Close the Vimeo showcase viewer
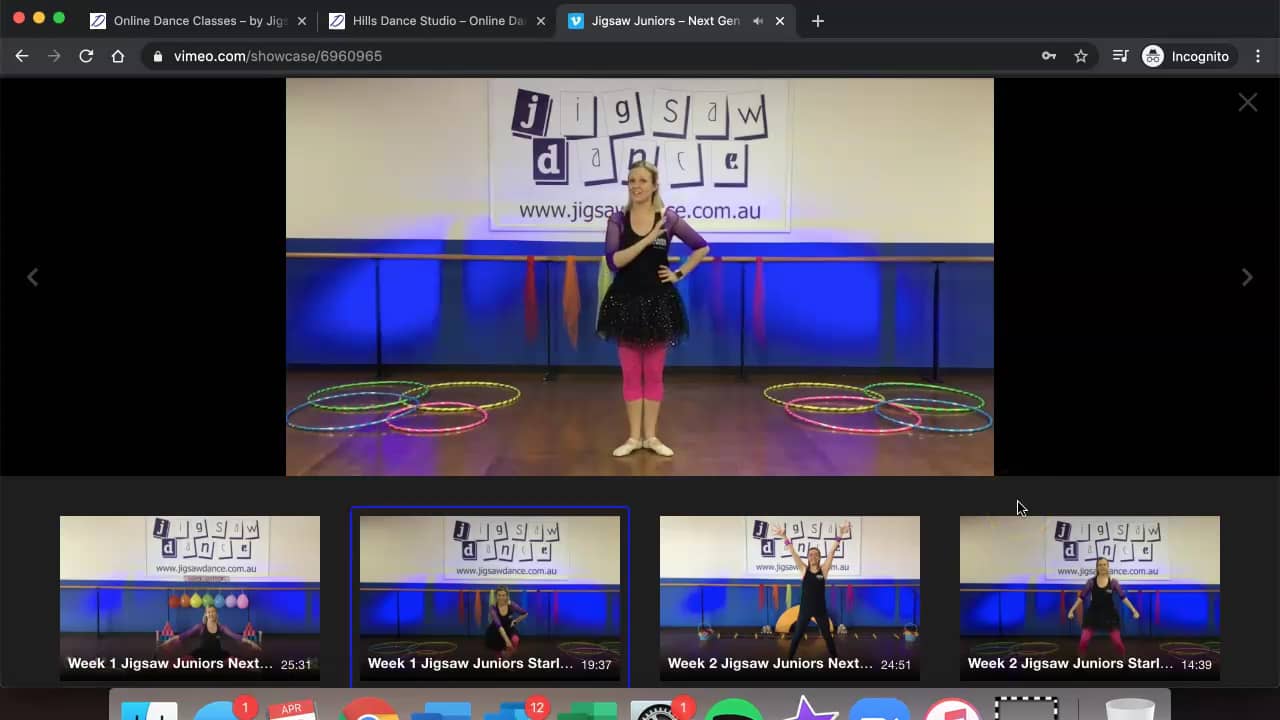This screenshot has height=720, width=1280. pyautogui.click(x=1248, y=102)
